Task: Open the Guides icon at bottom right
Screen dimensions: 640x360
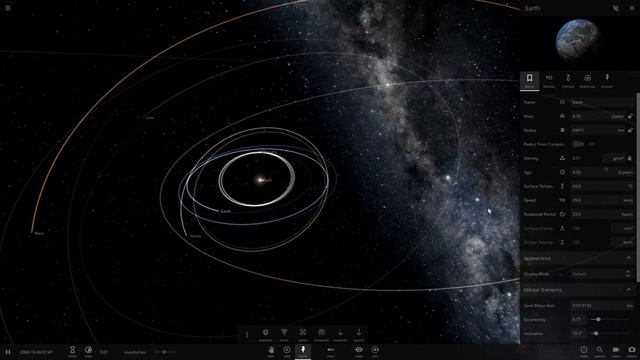Action: coord(584,351)
